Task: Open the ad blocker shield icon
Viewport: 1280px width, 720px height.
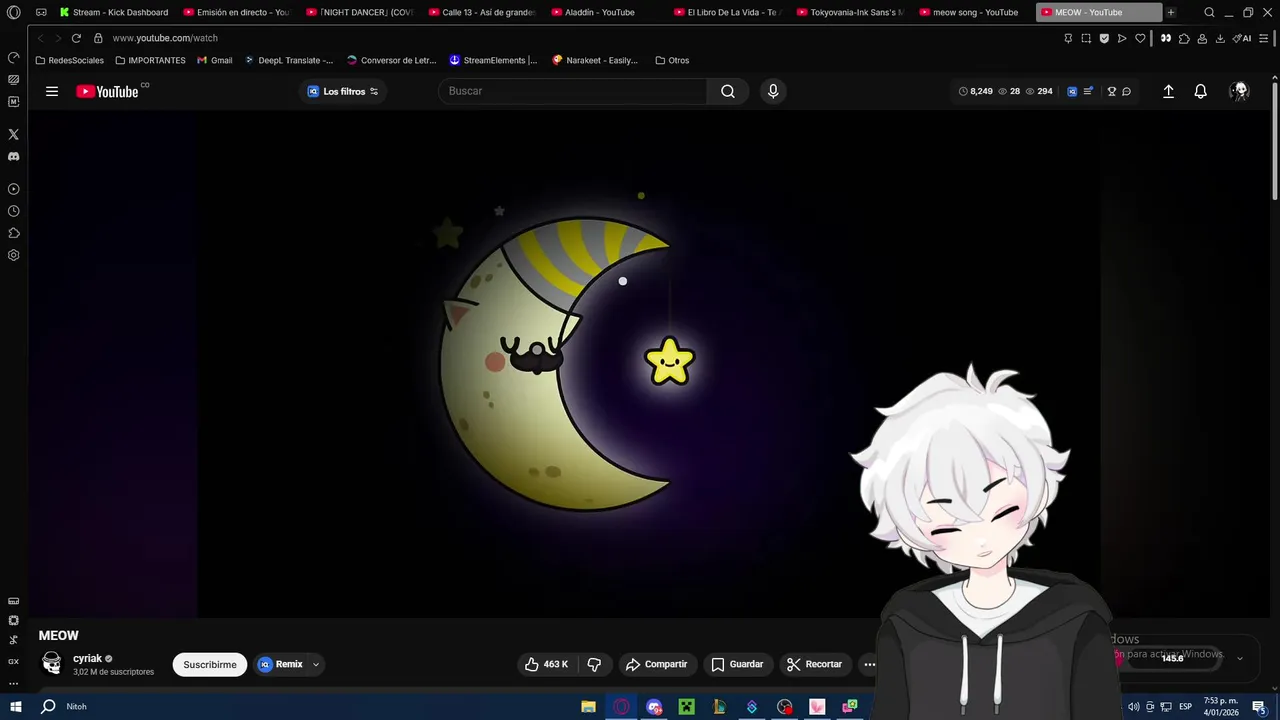Action: [1104, 38]
